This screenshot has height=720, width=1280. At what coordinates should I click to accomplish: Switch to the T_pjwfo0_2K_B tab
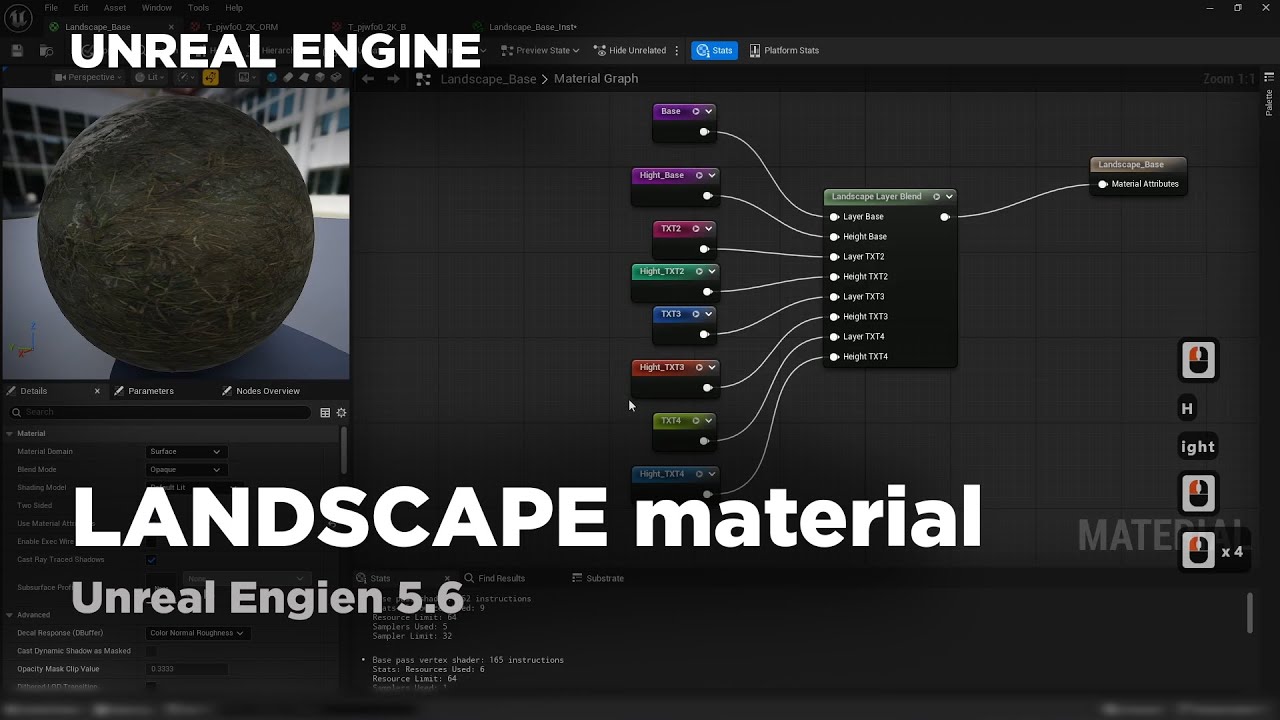tap(376, 27)
